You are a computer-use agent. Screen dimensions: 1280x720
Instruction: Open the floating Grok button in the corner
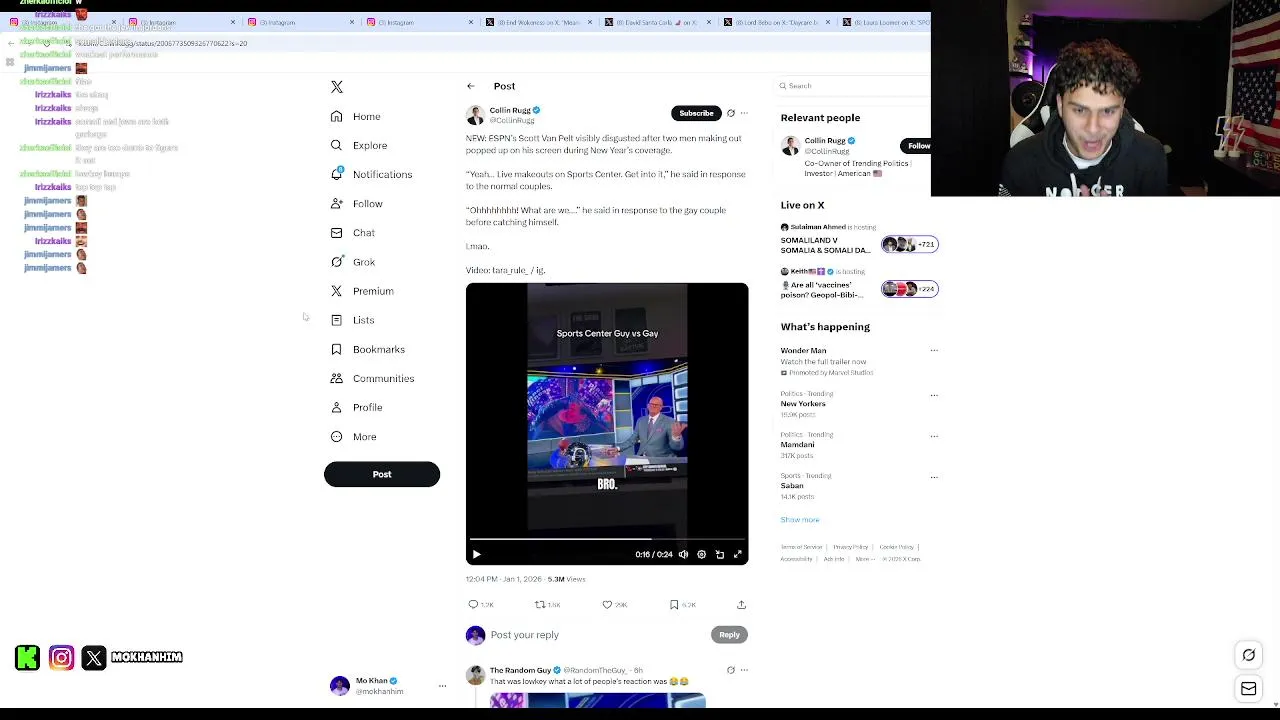(1248, 655)
